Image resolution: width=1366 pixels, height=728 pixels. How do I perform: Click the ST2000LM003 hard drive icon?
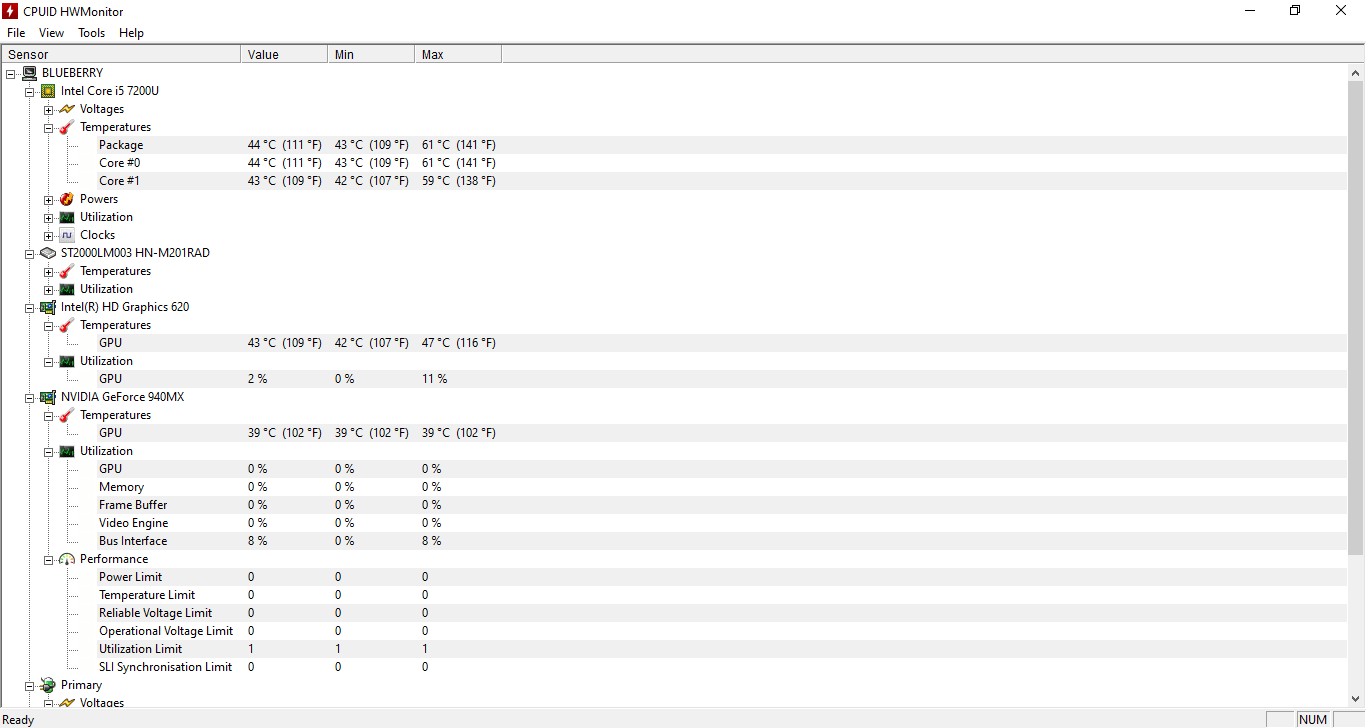(x=48, y=253)
